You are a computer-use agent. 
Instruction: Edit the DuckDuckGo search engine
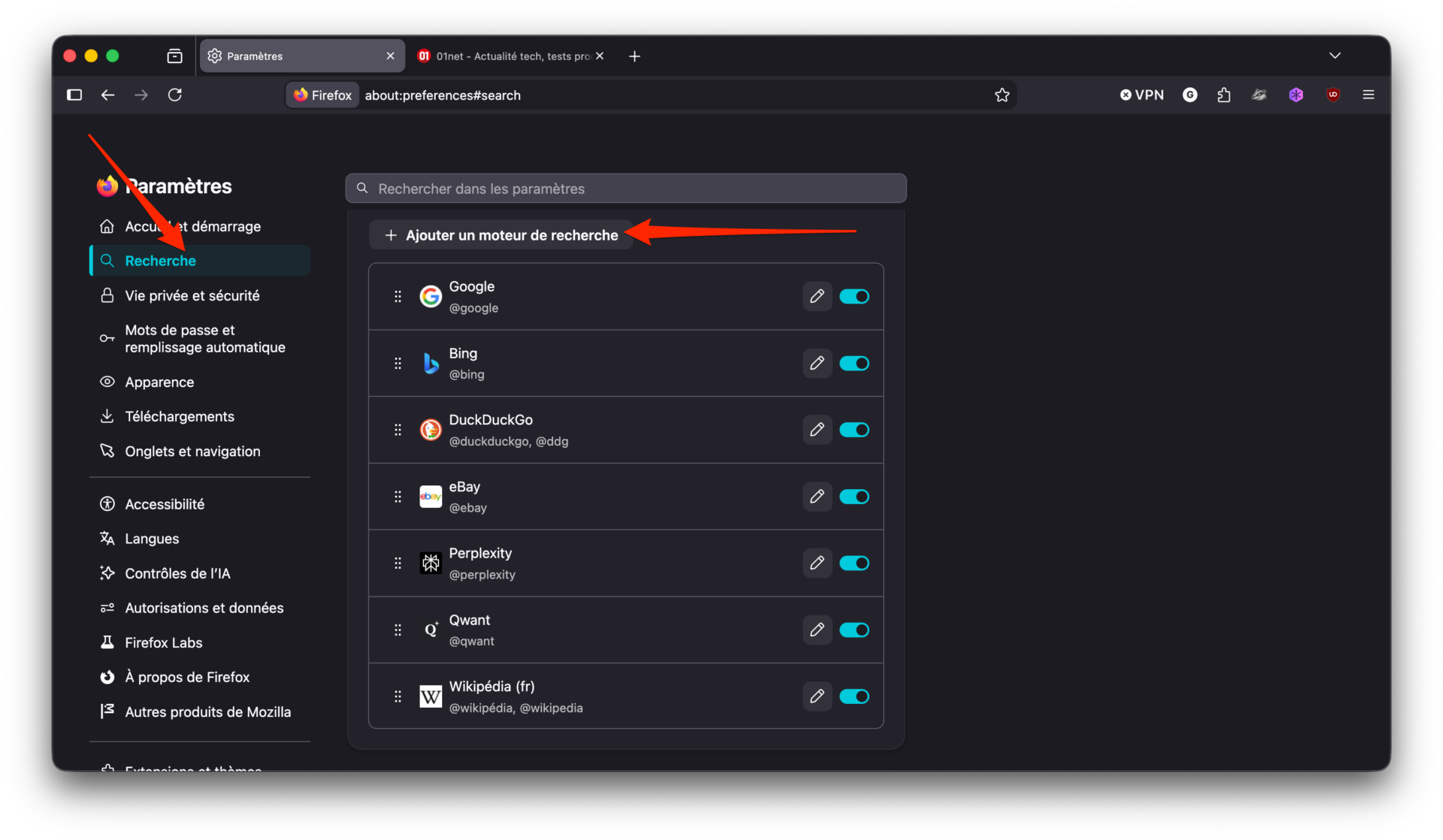click(817, 430)
